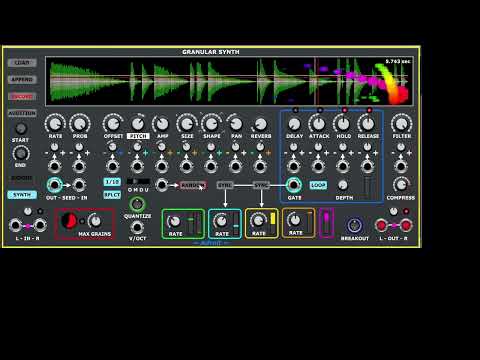This screenshot has height=360, width=480.
Task: Click the LOAD sample button
Action: click(22, 63)
